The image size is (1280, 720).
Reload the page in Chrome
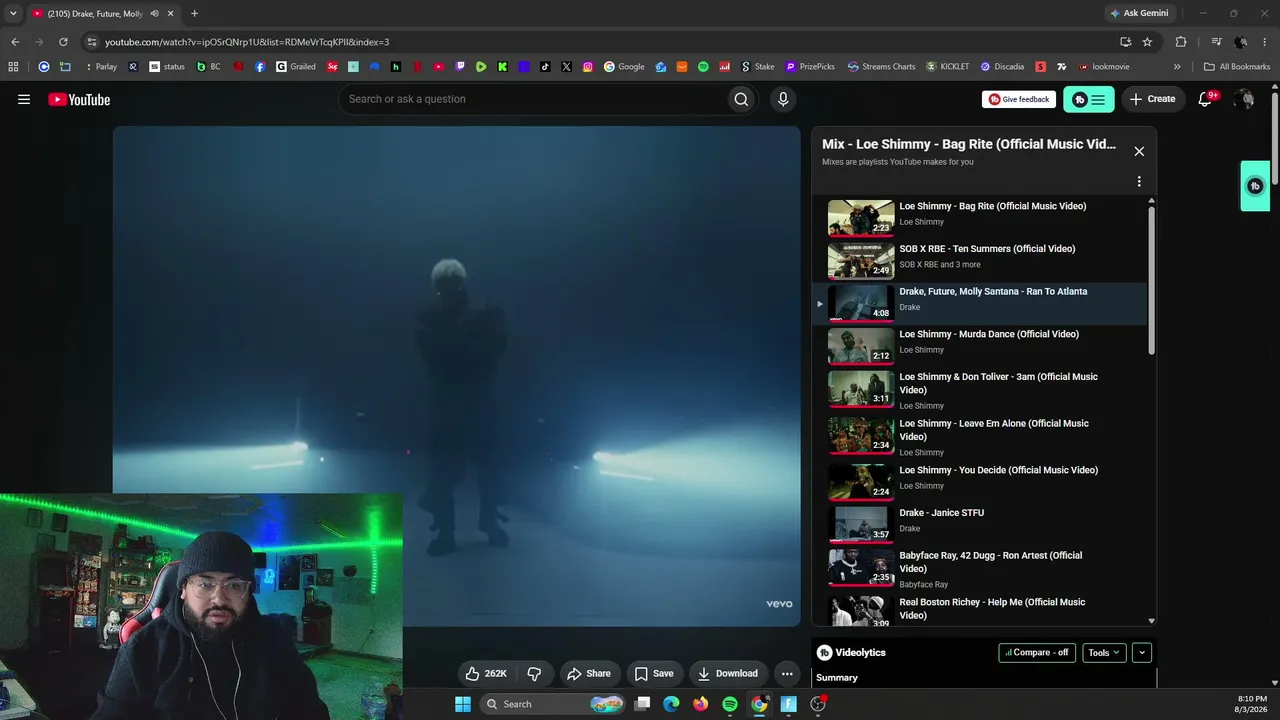tap(63, 42)
